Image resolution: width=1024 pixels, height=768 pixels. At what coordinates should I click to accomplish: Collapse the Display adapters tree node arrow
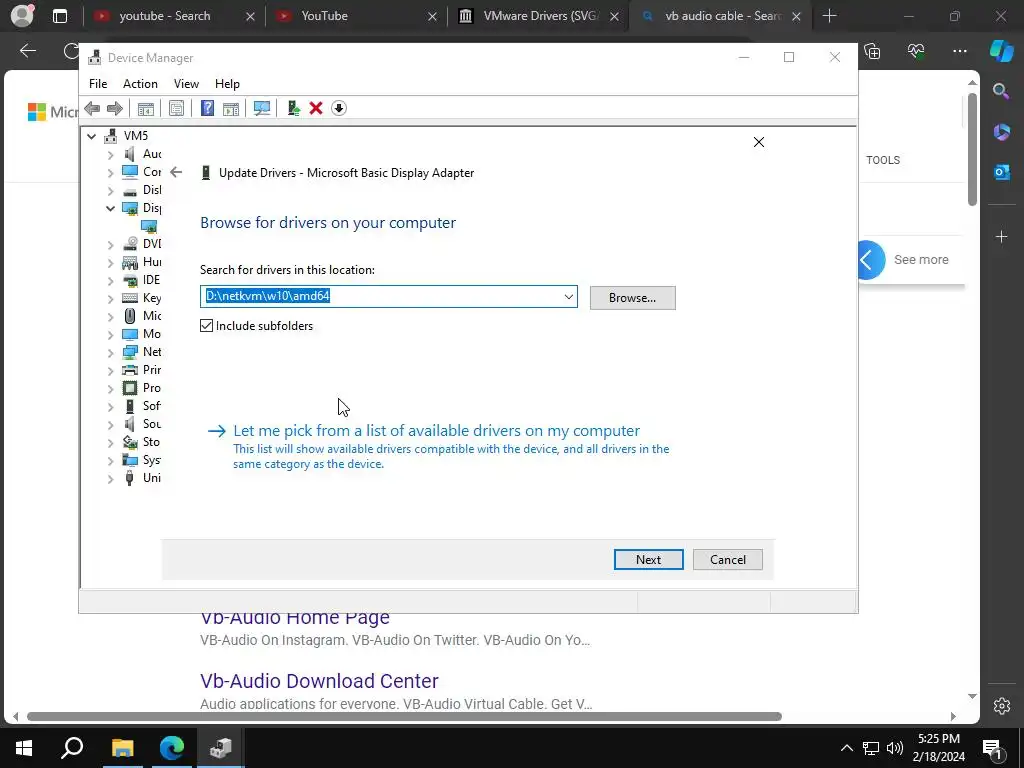point(110,208)
